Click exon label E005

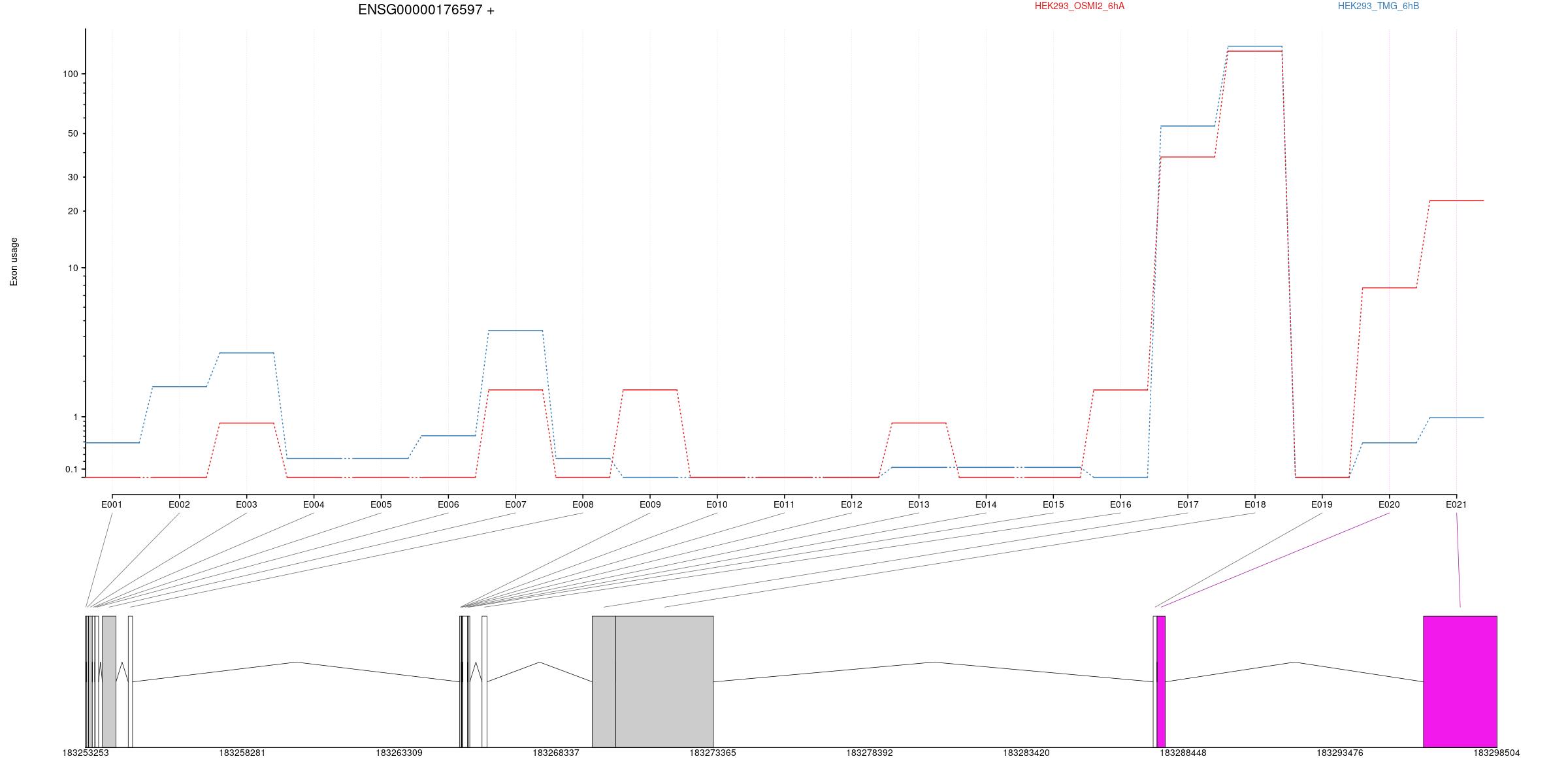[x=381, y=504]
